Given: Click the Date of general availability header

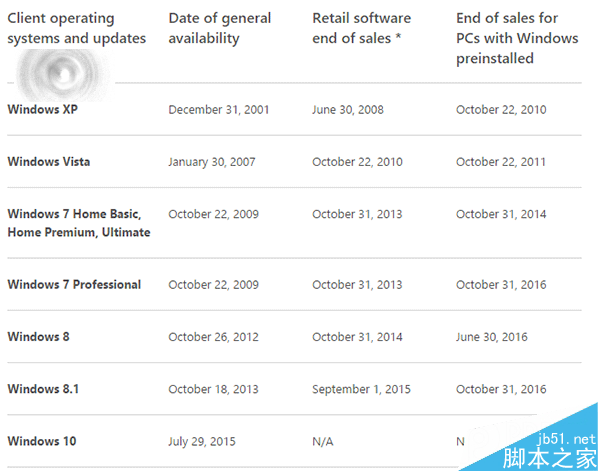Looking at the screenshot, I should [219, 29].
